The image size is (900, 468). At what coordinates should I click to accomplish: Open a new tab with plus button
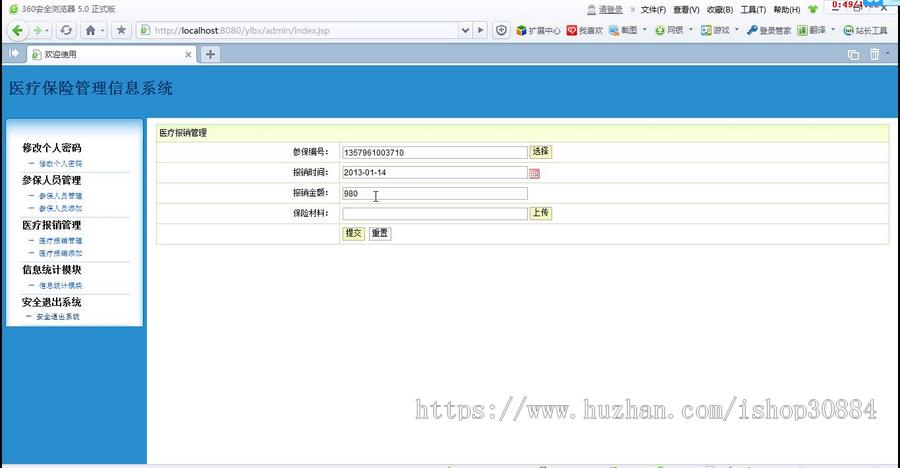210,54
